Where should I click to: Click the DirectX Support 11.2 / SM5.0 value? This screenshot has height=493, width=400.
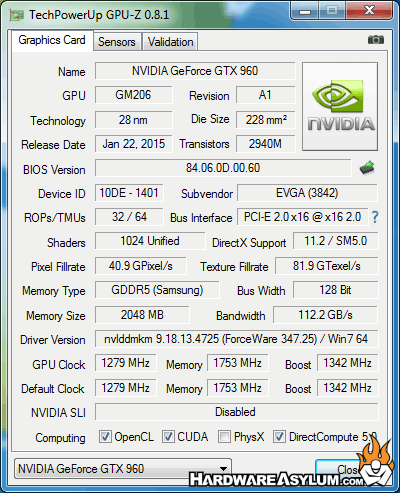point(335,241)
